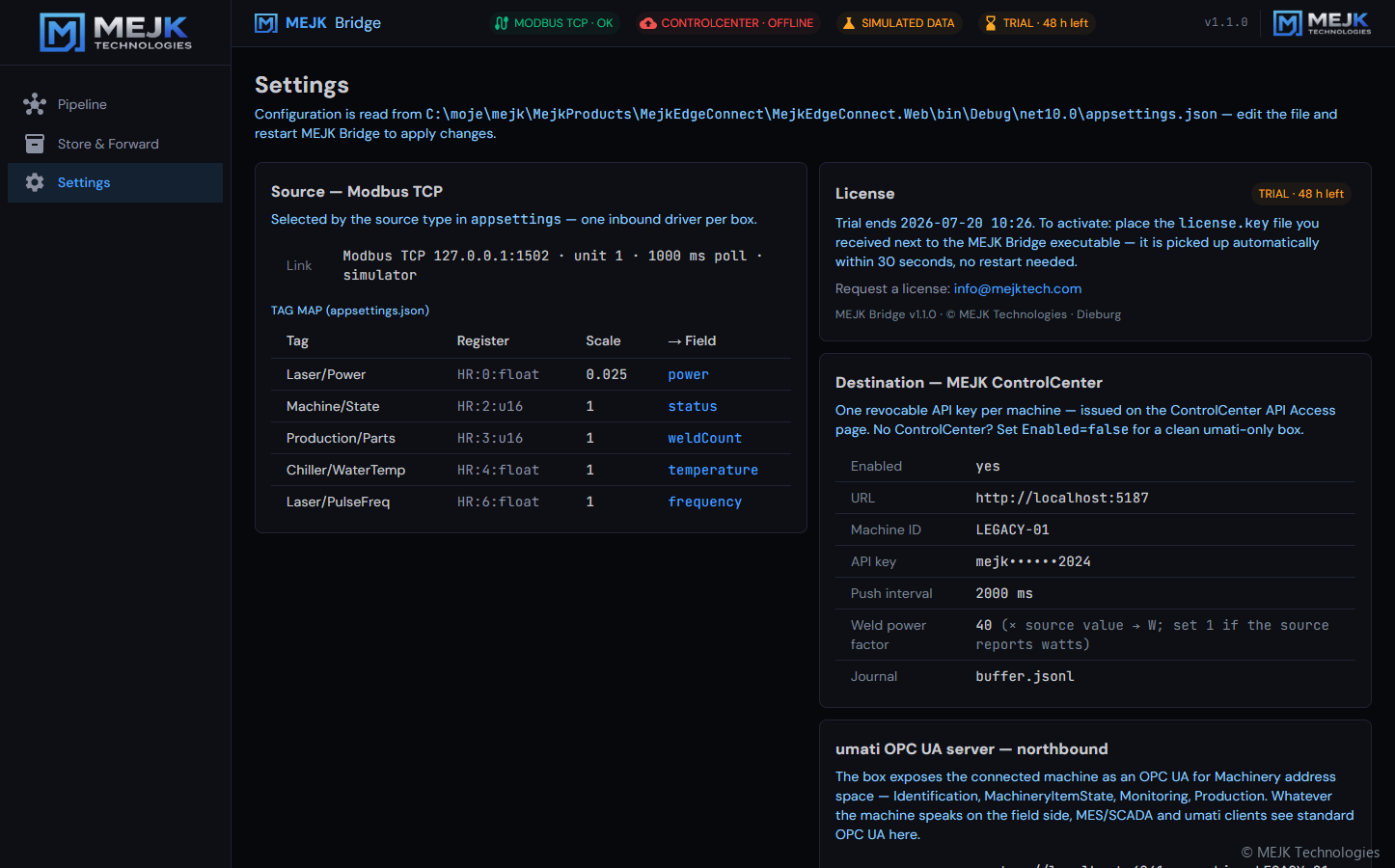Viewport: 1395px width, 868px height.
Task: Click the HR:3:u16 register cell
Action: (x=490, y=438)
